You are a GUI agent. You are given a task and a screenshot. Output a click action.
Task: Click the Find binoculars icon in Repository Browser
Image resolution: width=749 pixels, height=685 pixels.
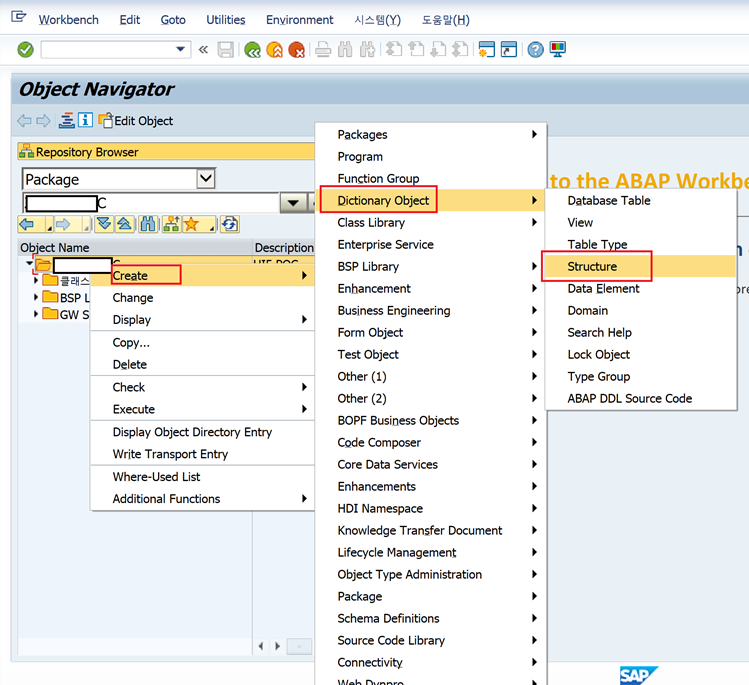click(x=148, y=224)
